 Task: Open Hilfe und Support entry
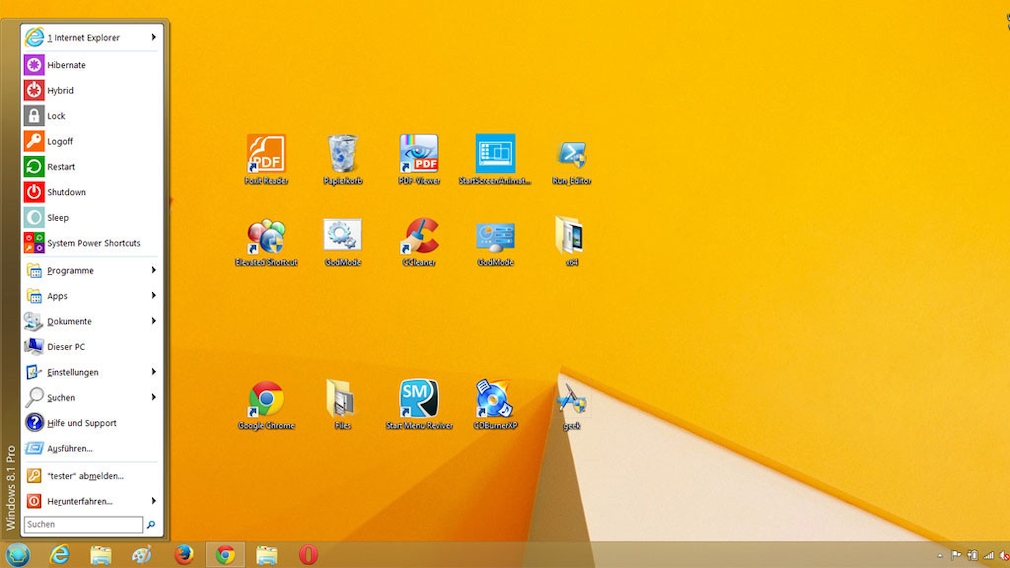coord(91,423)
